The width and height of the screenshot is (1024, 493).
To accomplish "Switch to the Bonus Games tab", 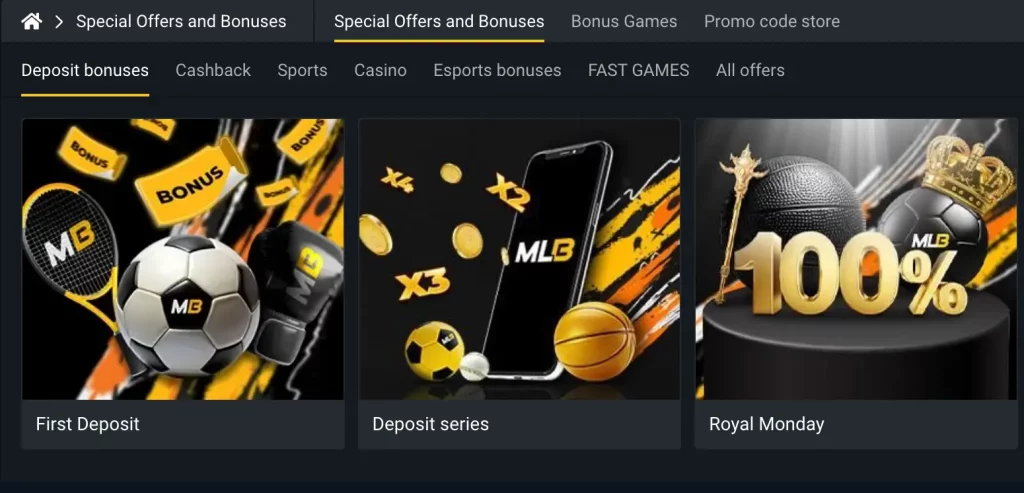I will (x=624, y=22).
